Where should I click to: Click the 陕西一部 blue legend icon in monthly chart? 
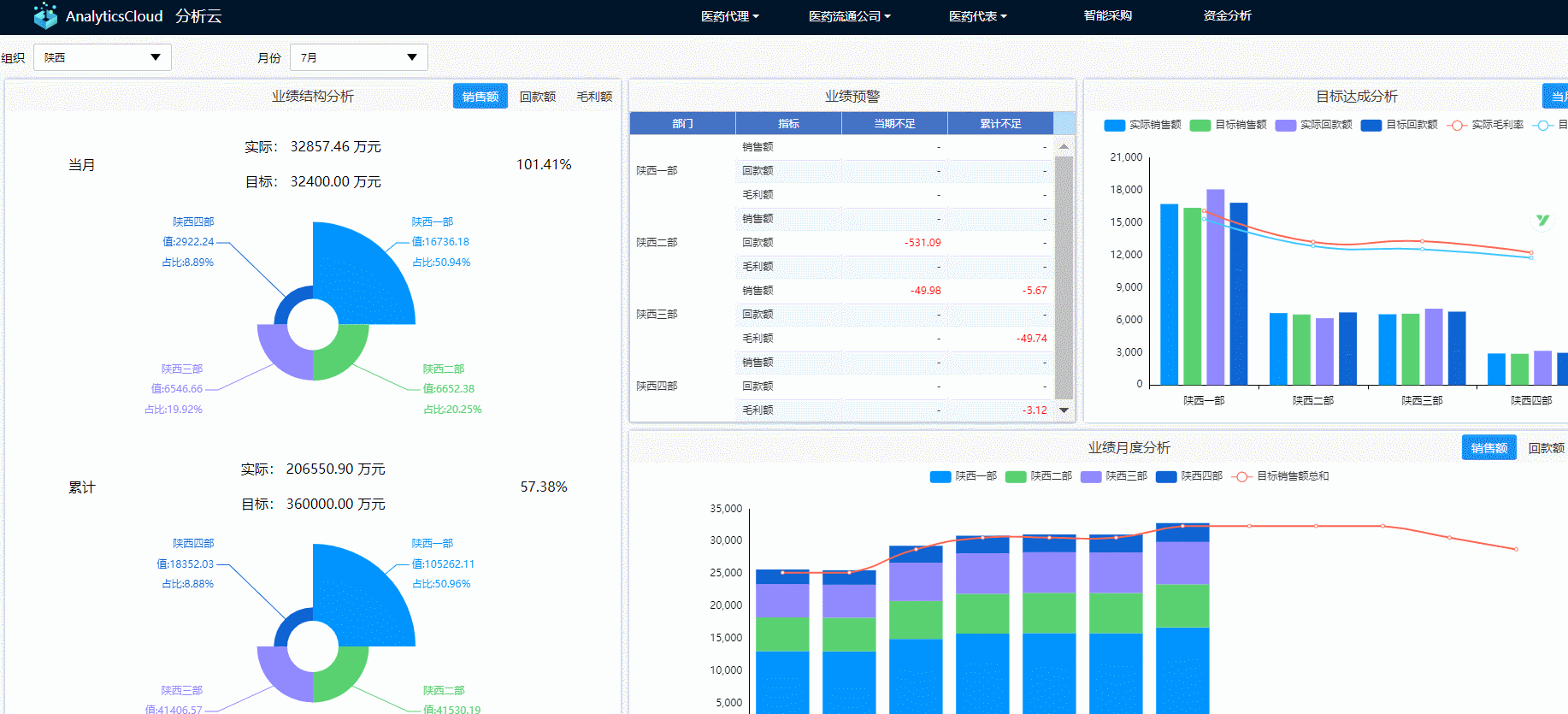tap(940, 477)
